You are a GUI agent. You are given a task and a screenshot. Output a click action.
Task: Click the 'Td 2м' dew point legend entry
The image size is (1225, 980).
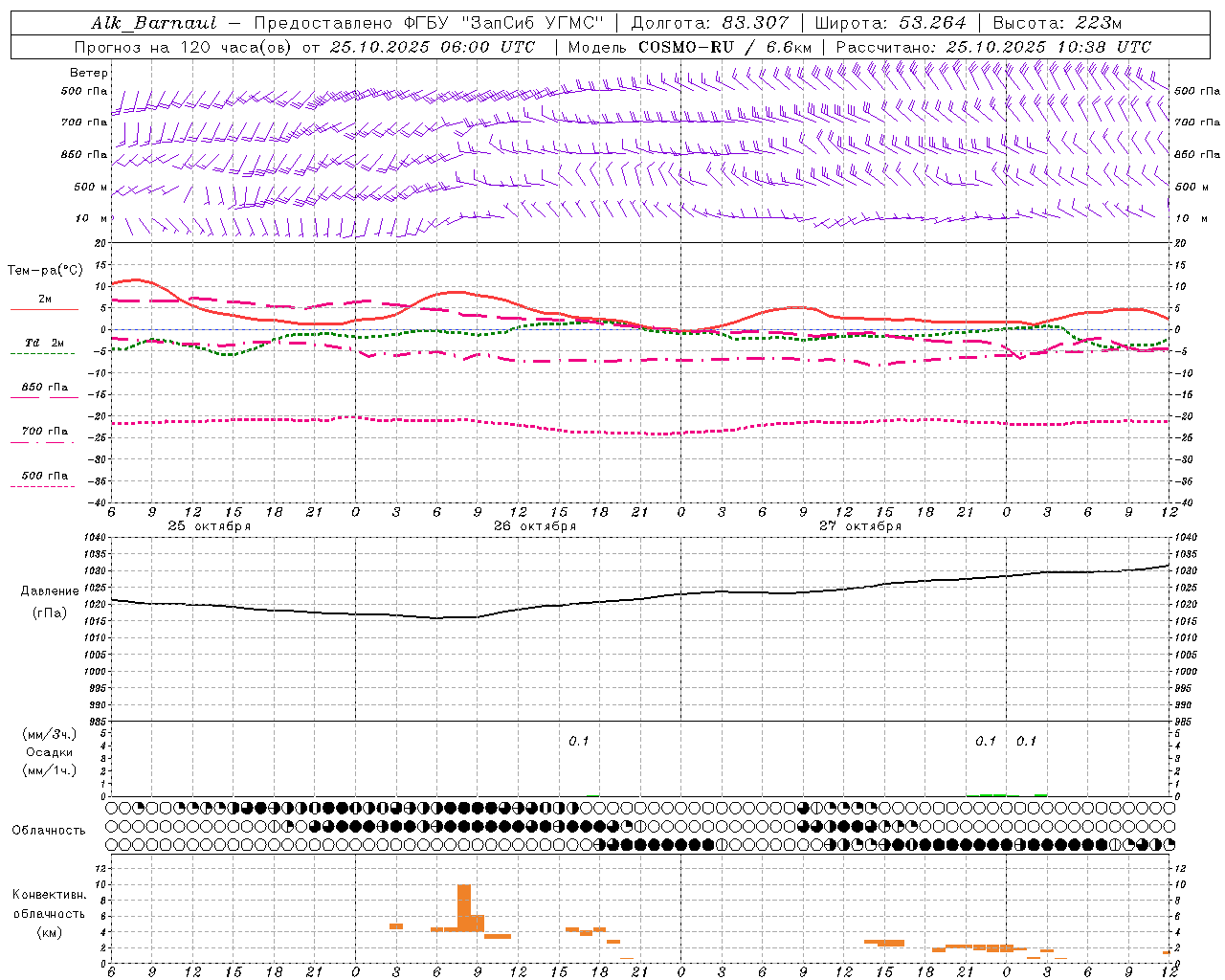(44, 343)
